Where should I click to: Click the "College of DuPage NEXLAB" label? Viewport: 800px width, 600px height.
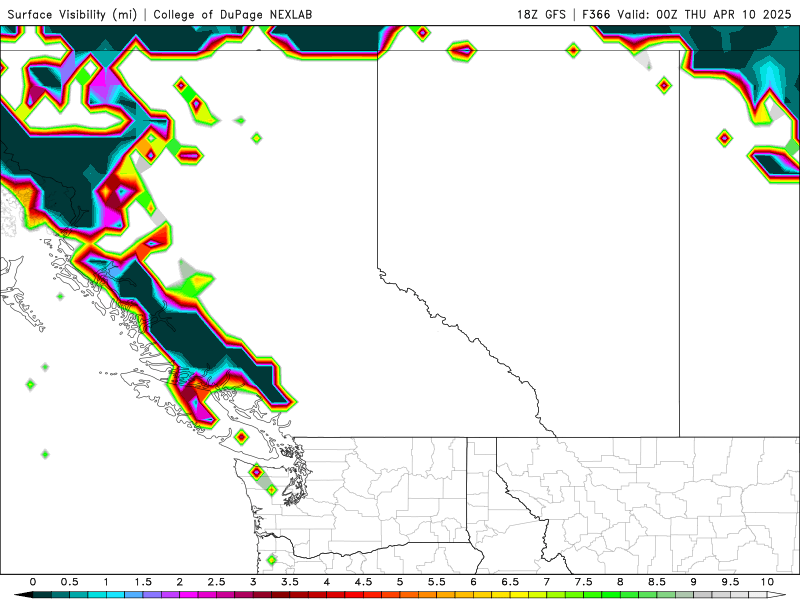coord(233,14)
